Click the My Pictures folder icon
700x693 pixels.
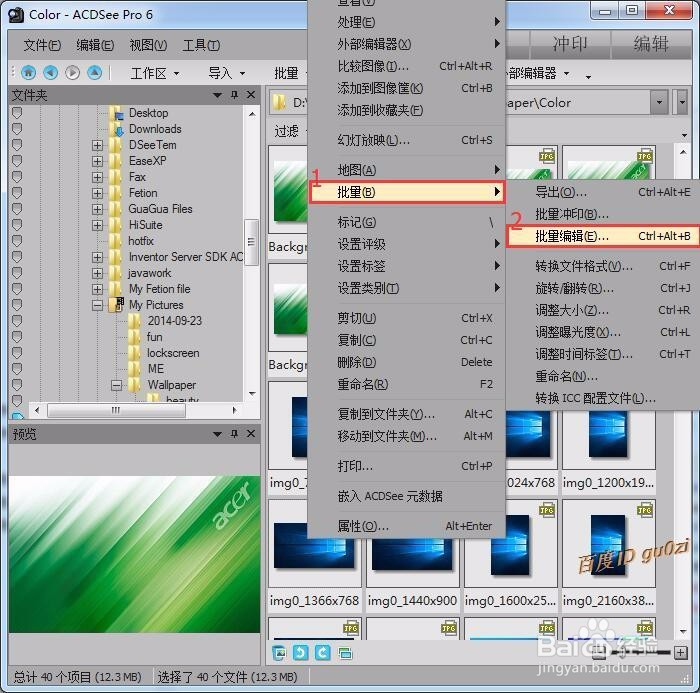117,305
